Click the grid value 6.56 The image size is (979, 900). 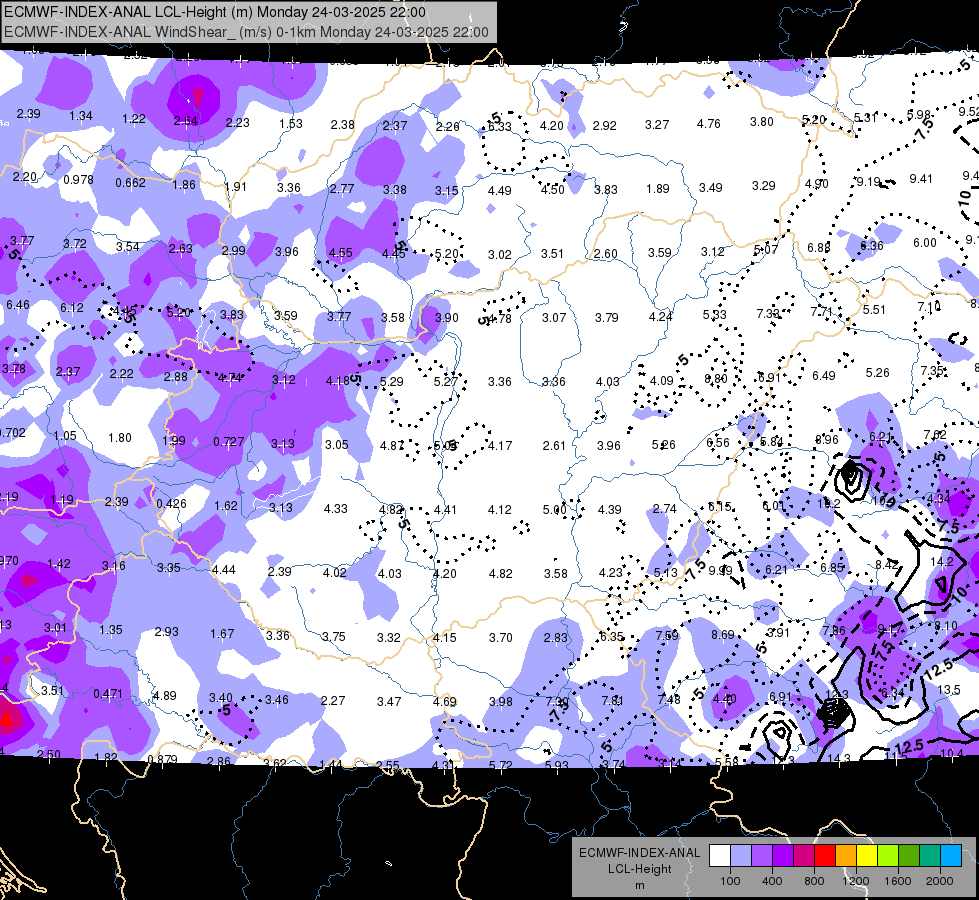(718, 443)
